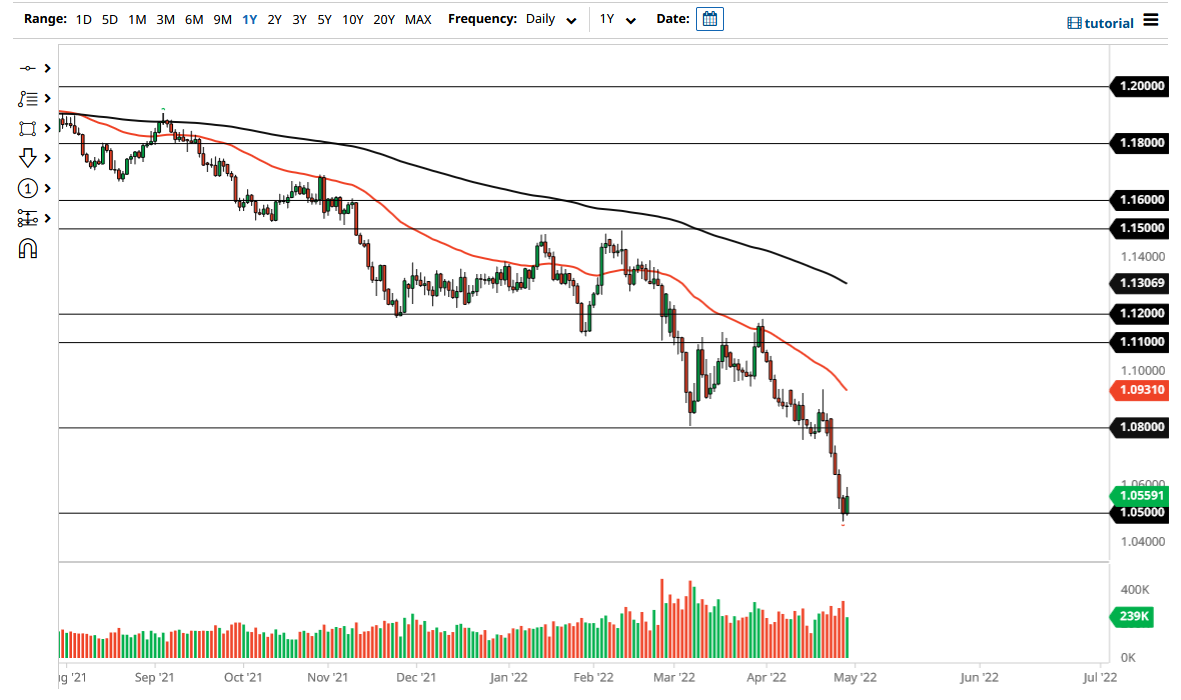The image size is (1181, 700).
Task: Switch frequency to Daily
Action: tap(548, 18)
